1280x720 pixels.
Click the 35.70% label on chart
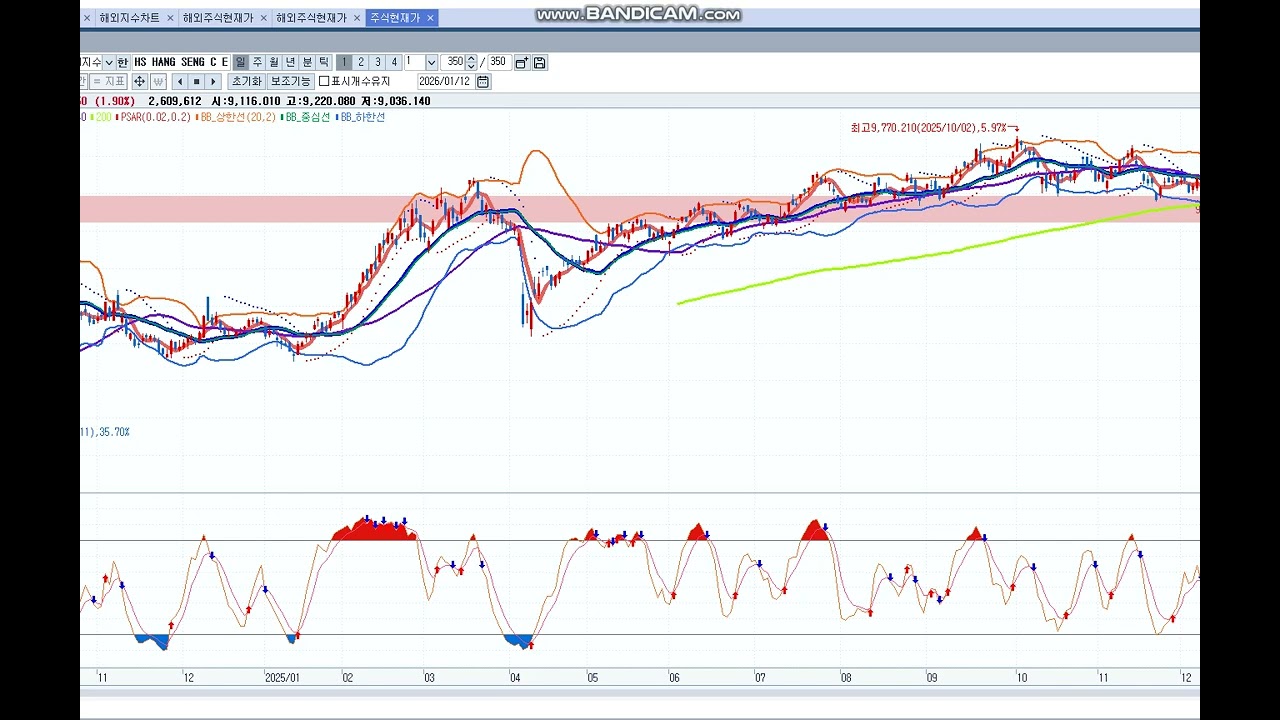[113, 432]
